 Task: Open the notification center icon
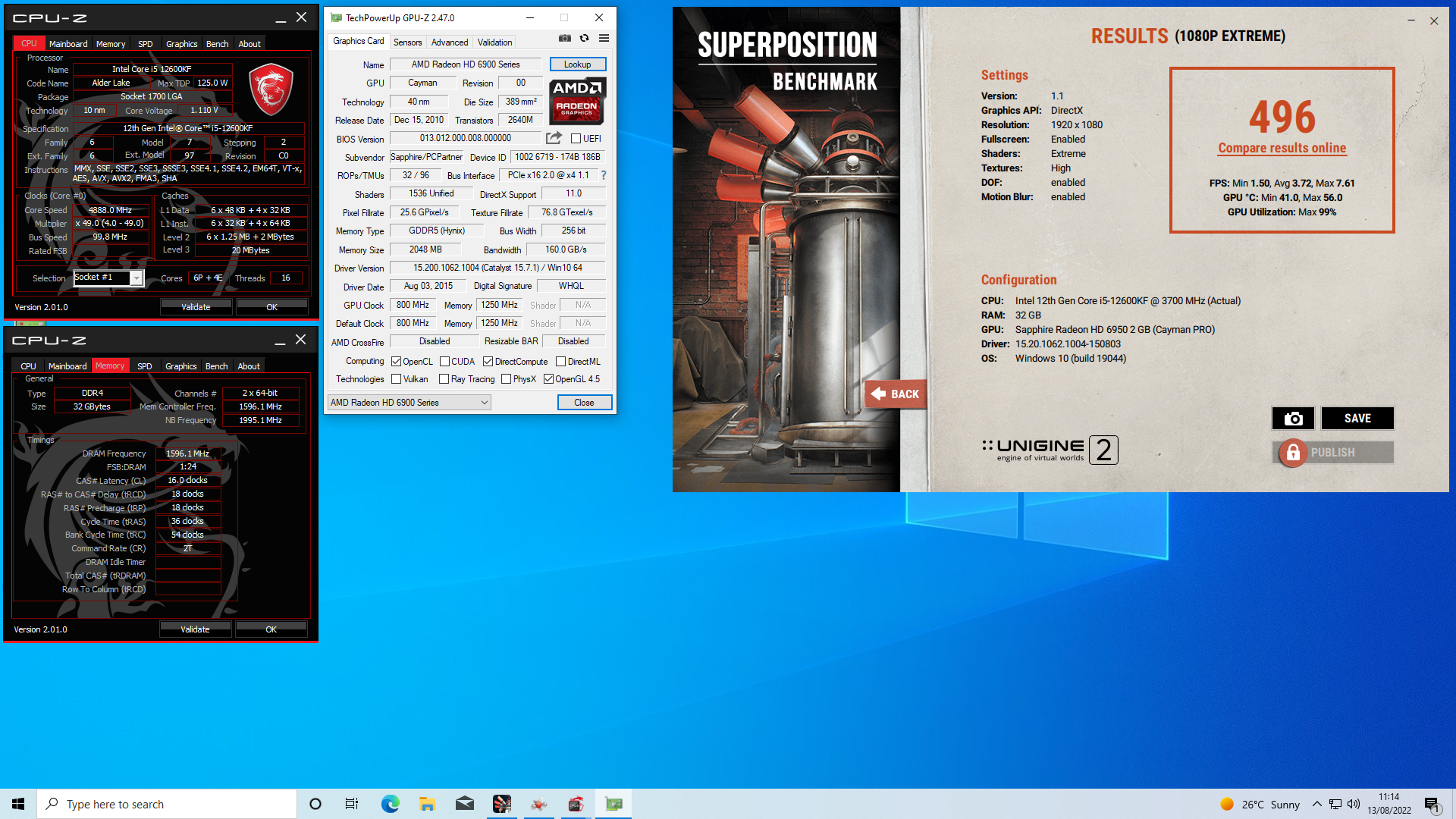tap(1432, 804)
